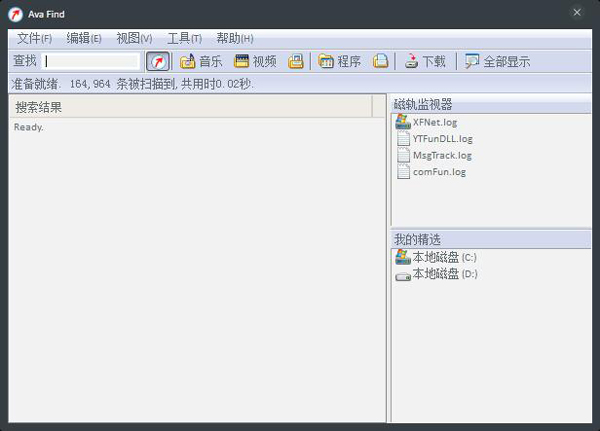Click the Ava Find search go button
This screenshot has width=600, height=431.
click(x=158, y=61)
